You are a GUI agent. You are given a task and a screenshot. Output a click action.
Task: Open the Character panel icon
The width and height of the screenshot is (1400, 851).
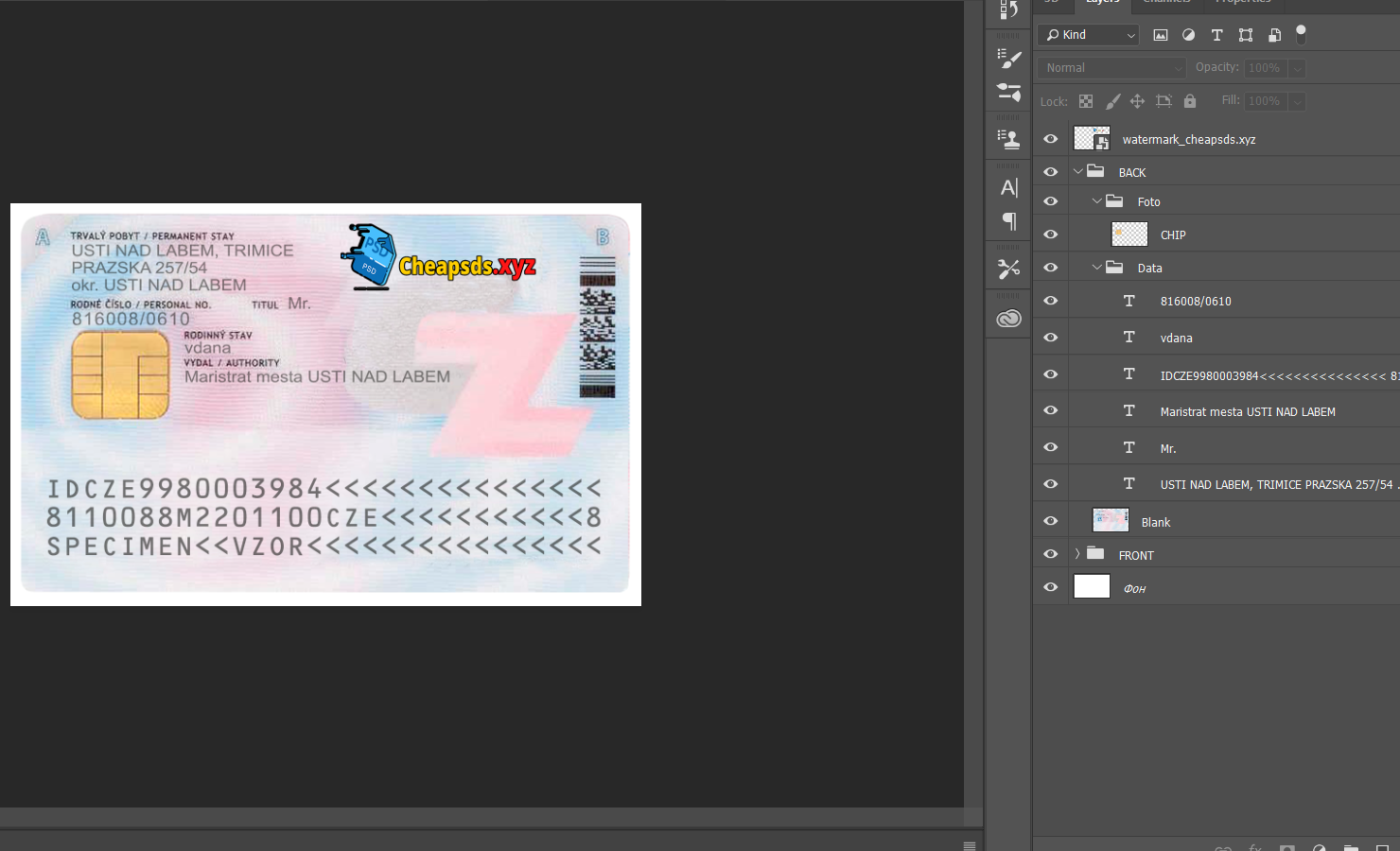pos(1009,187)
